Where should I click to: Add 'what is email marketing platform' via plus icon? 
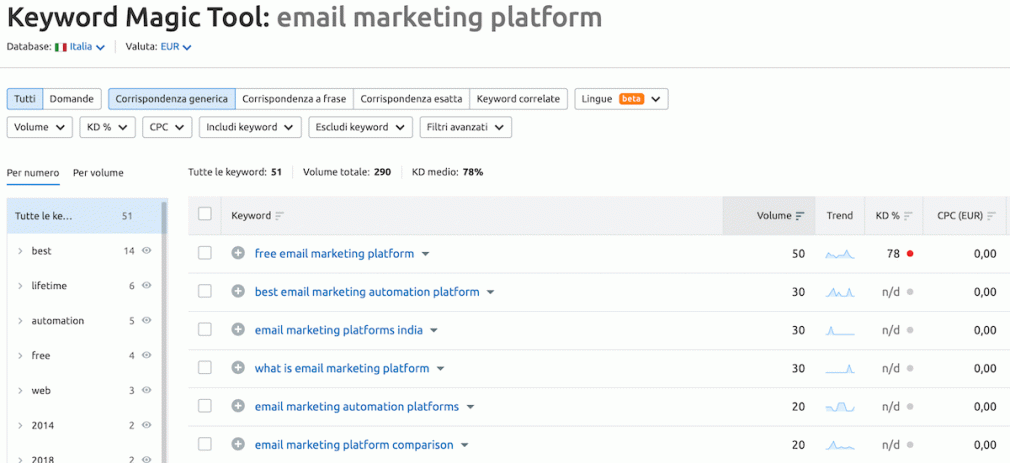coord(238,368)
